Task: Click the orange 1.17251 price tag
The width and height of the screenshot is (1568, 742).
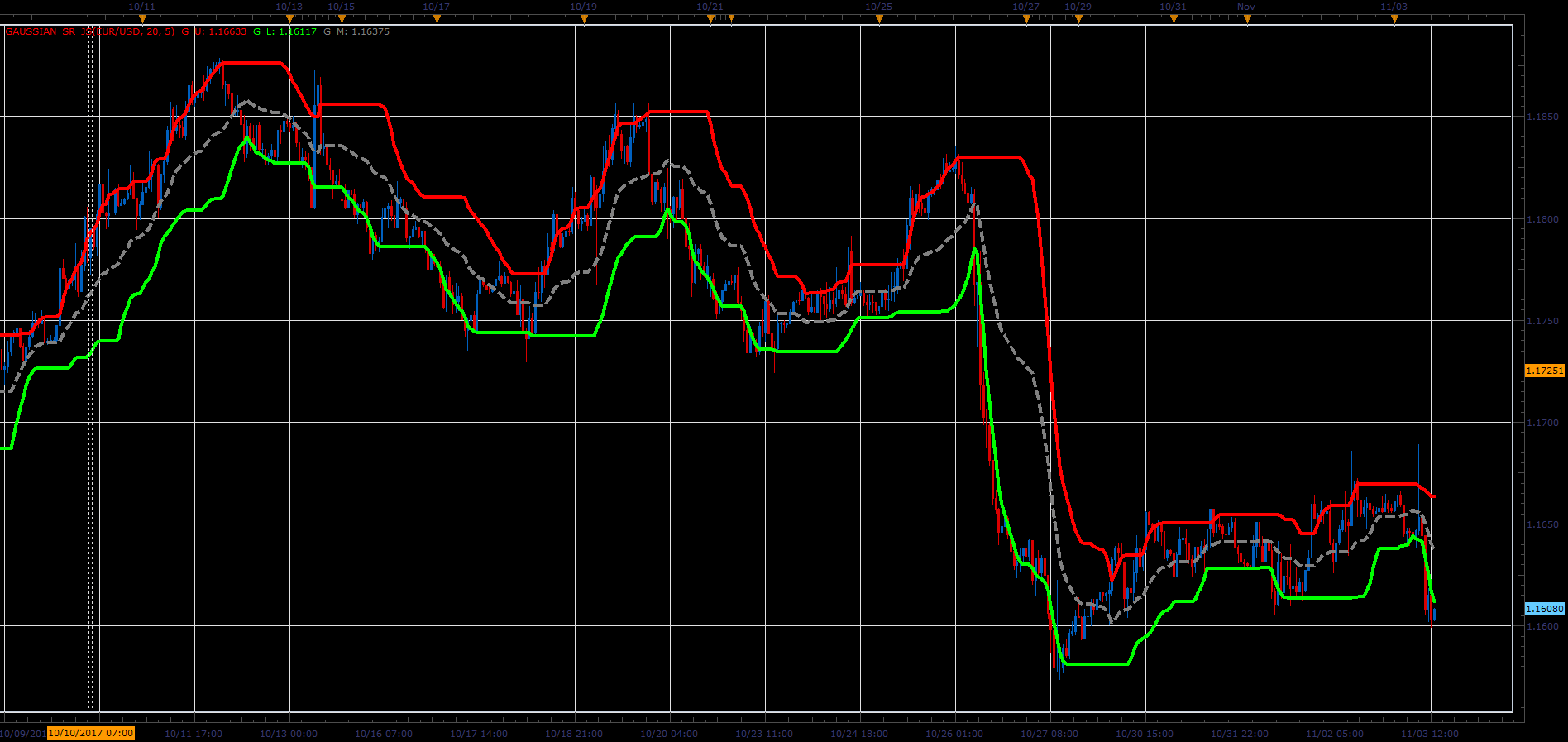Action: (1545, 371)
